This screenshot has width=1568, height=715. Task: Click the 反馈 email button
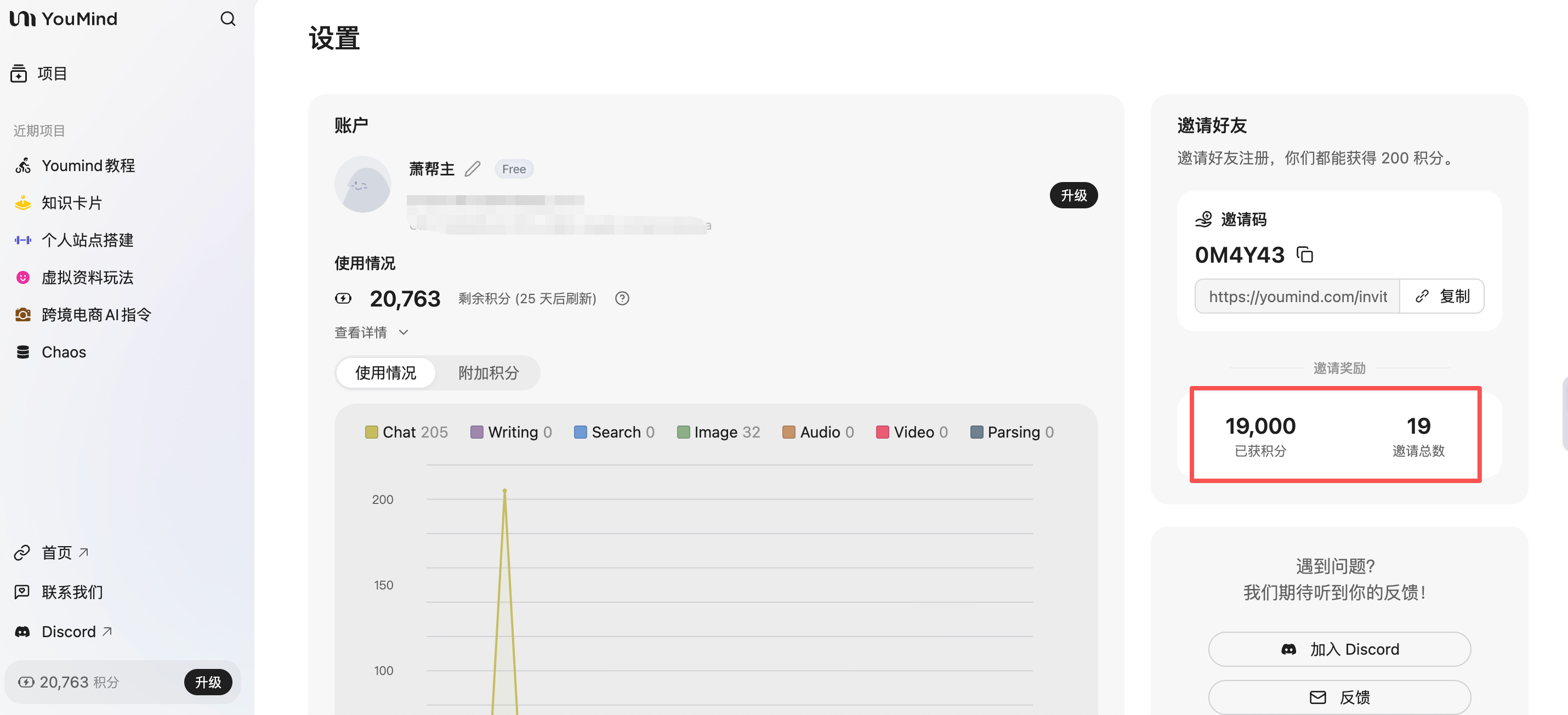pos(1339,697)
